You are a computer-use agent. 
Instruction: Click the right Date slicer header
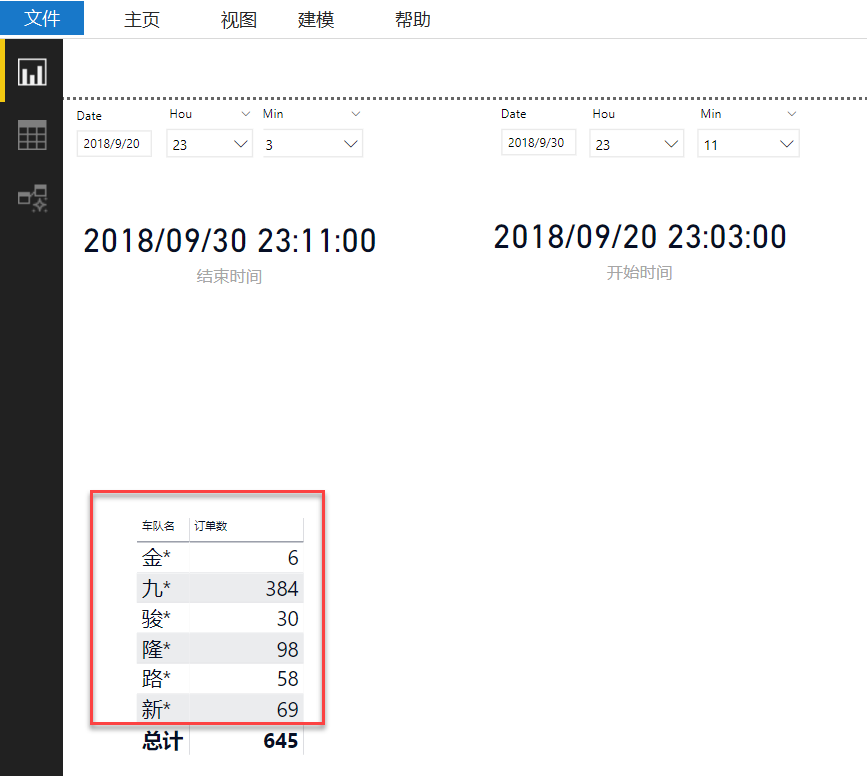coord(514,114)
